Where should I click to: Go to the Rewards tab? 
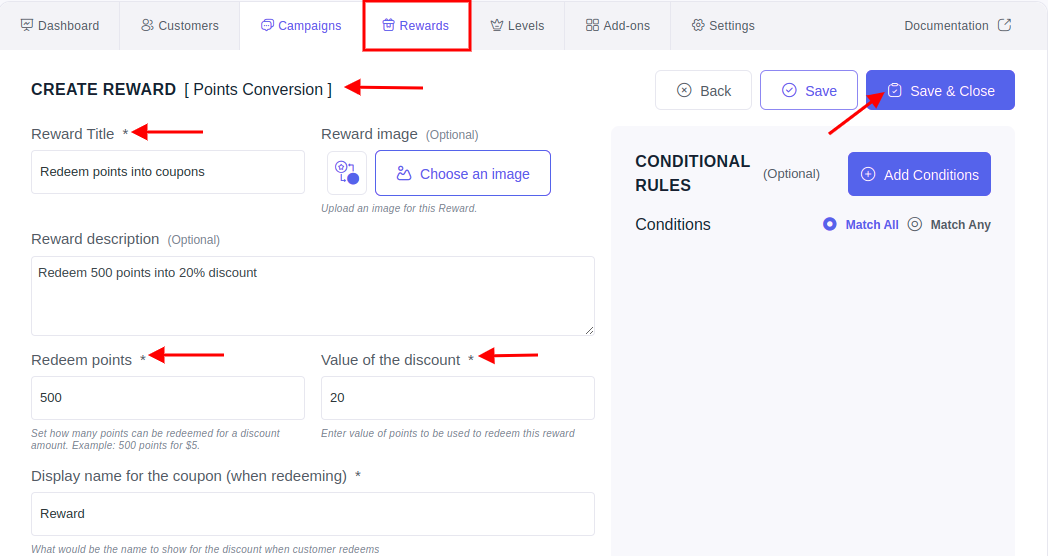point(416,25)
